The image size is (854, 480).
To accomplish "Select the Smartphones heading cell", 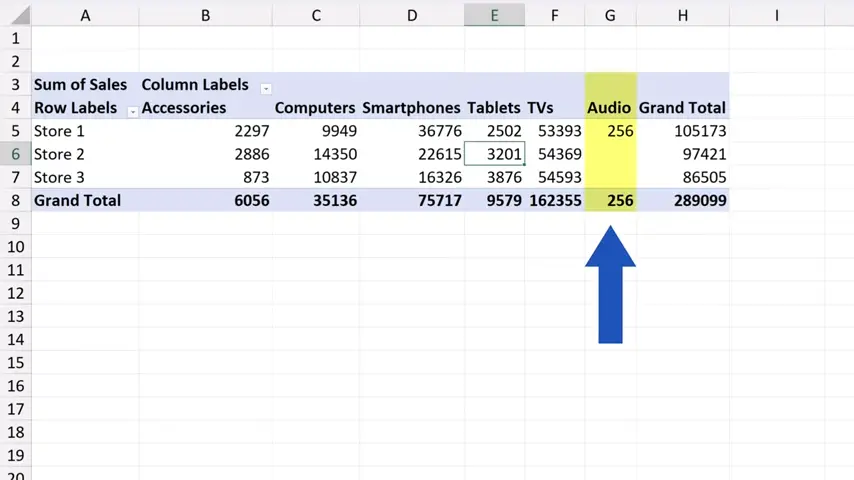I will click(411, 108).
